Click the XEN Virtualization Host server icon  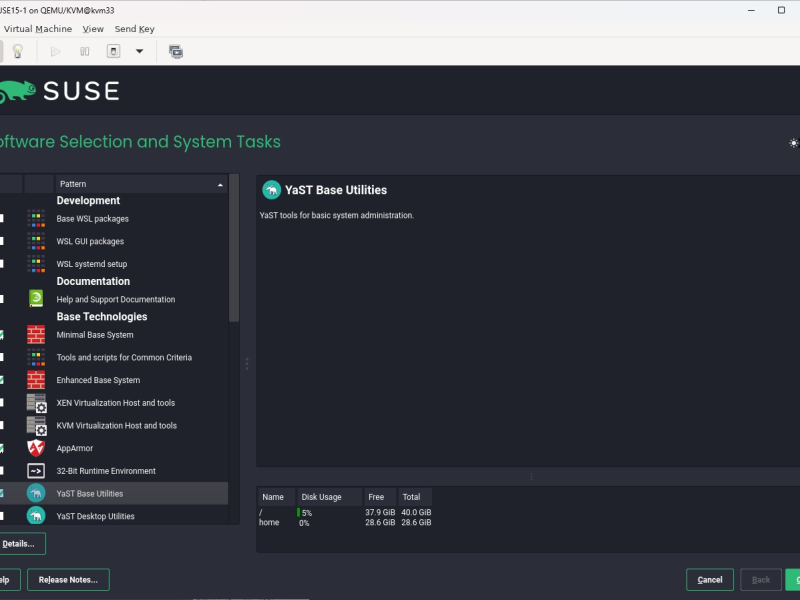pos(36,403)
